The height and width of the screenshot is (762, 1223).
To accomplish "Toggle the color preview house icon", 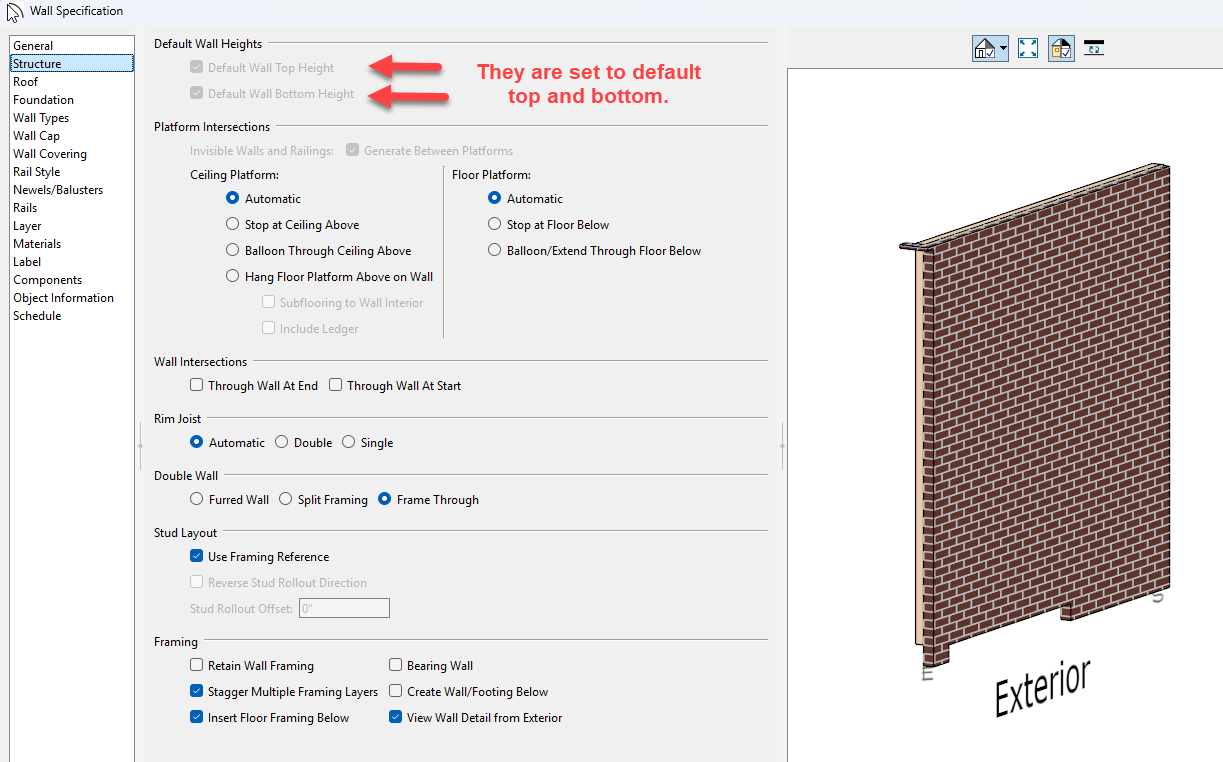I will pyautogui.click(x=1061, y=48).
